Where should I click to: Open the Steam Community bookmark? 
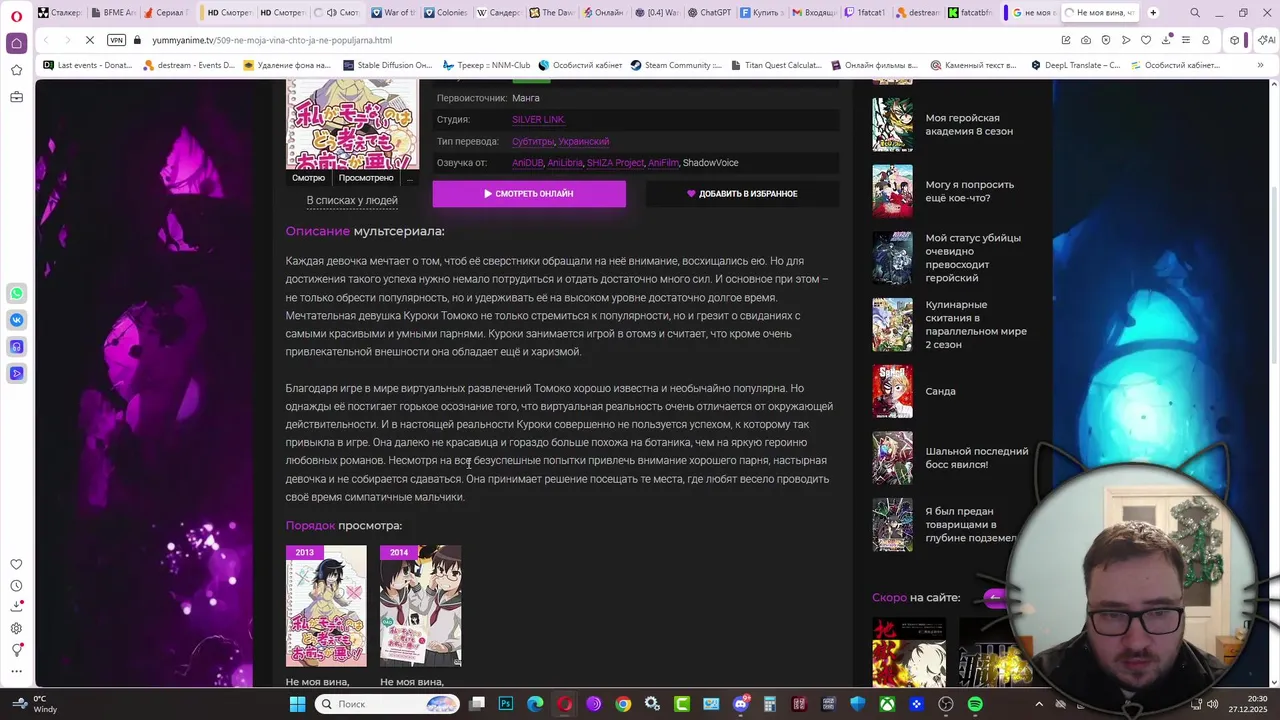coord(675,65)
